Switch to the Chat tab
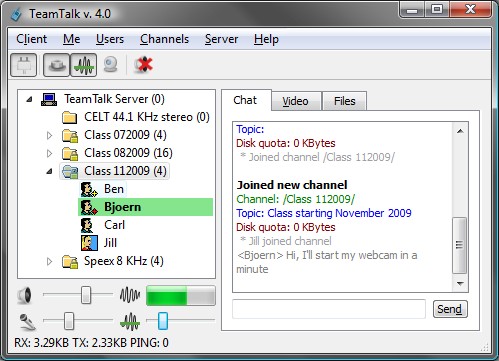The width and height of the screenshot is (499, 361). (x=245, y=100)
